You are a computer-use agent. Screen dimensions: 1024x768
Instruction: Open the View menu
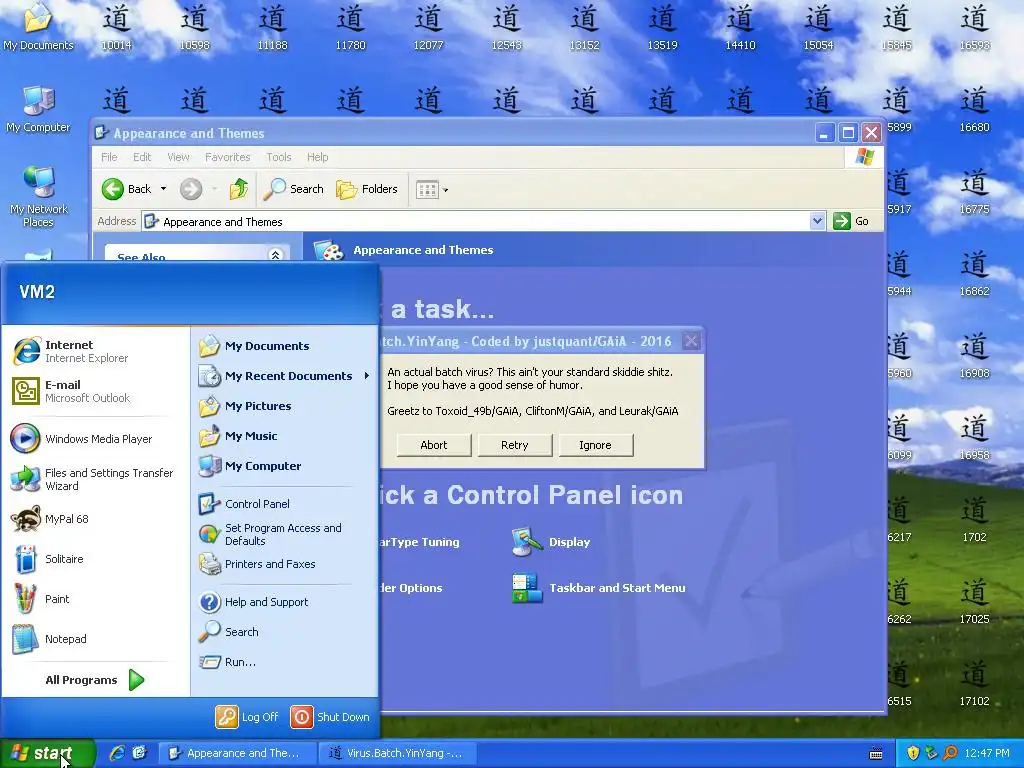178,157
